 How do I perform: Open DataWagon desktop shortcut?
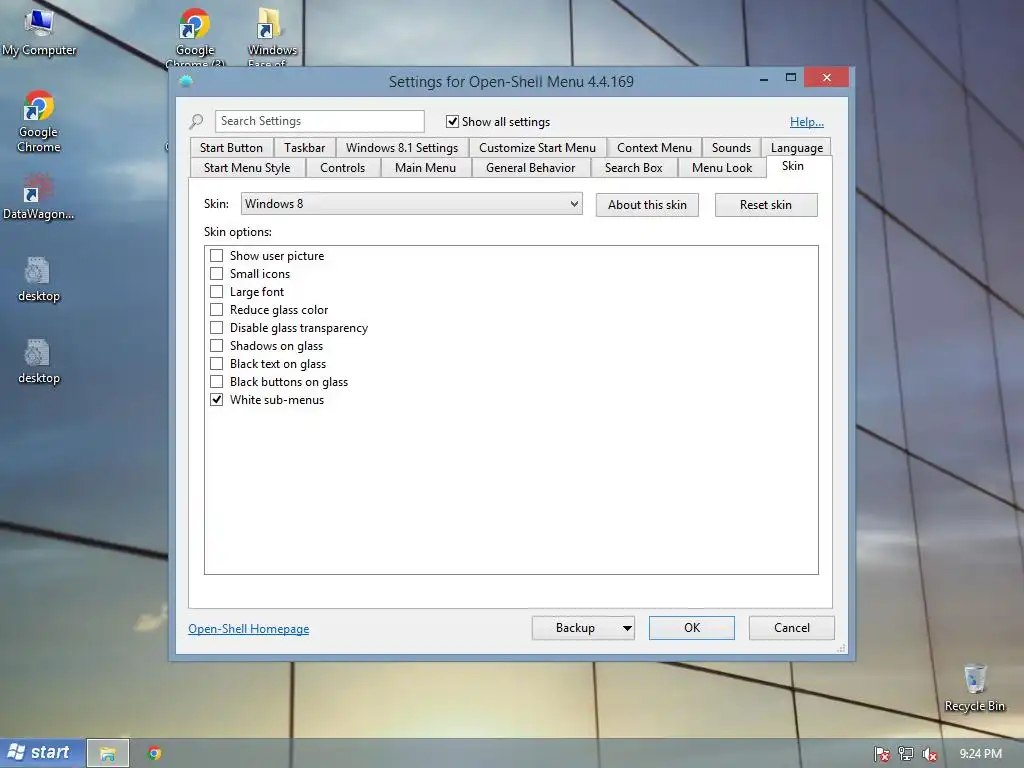click(x=39, y=196)
